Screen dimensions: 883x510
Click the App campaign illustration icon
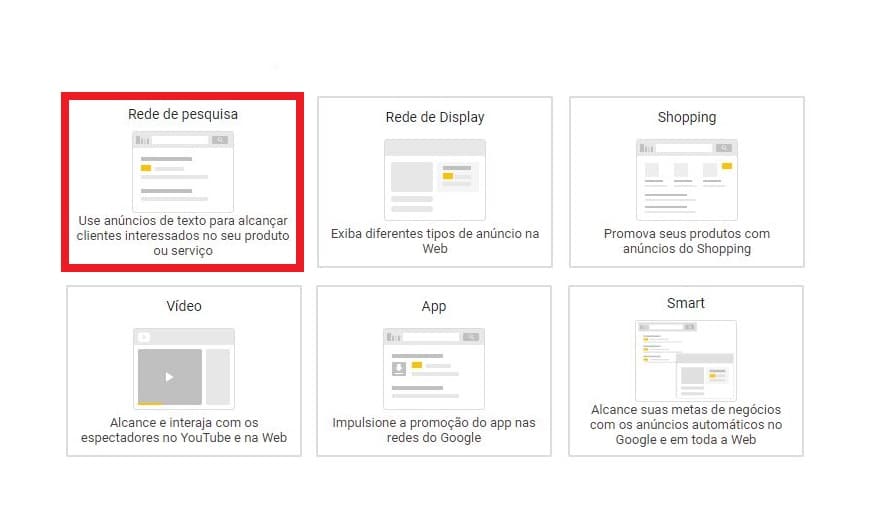(434, 369)
